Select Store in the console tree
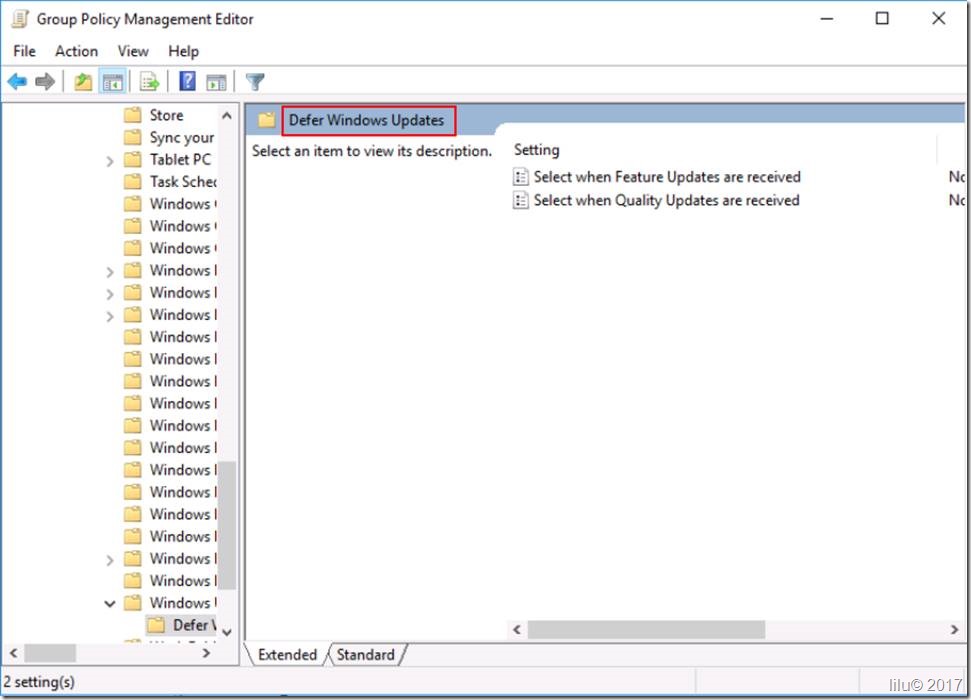The height and width of the screenshot is (700, 971). pos(166,115)
